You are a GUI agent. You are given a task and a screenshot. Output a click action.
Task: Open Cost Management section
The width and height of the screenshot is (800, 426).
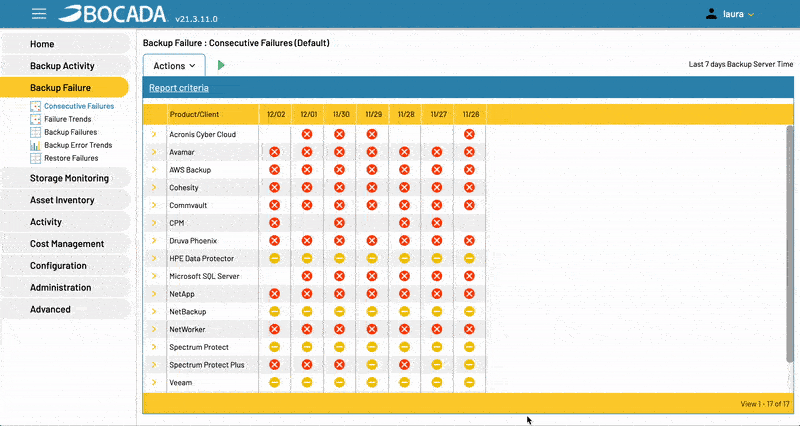[65, 244]
